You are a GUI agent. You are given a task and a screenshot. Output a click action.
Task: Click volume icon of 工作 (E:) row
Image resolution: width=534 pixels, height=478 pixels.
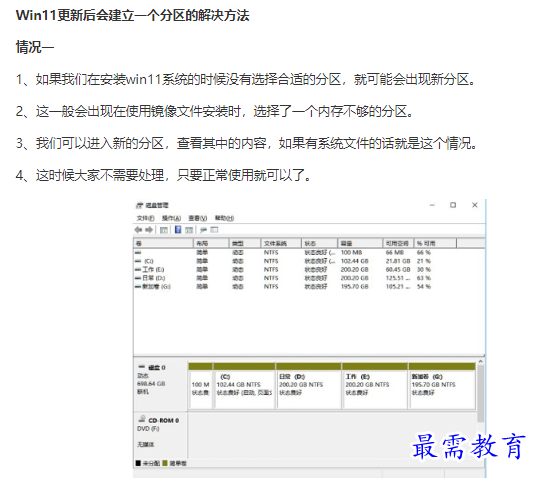point(138,270)
